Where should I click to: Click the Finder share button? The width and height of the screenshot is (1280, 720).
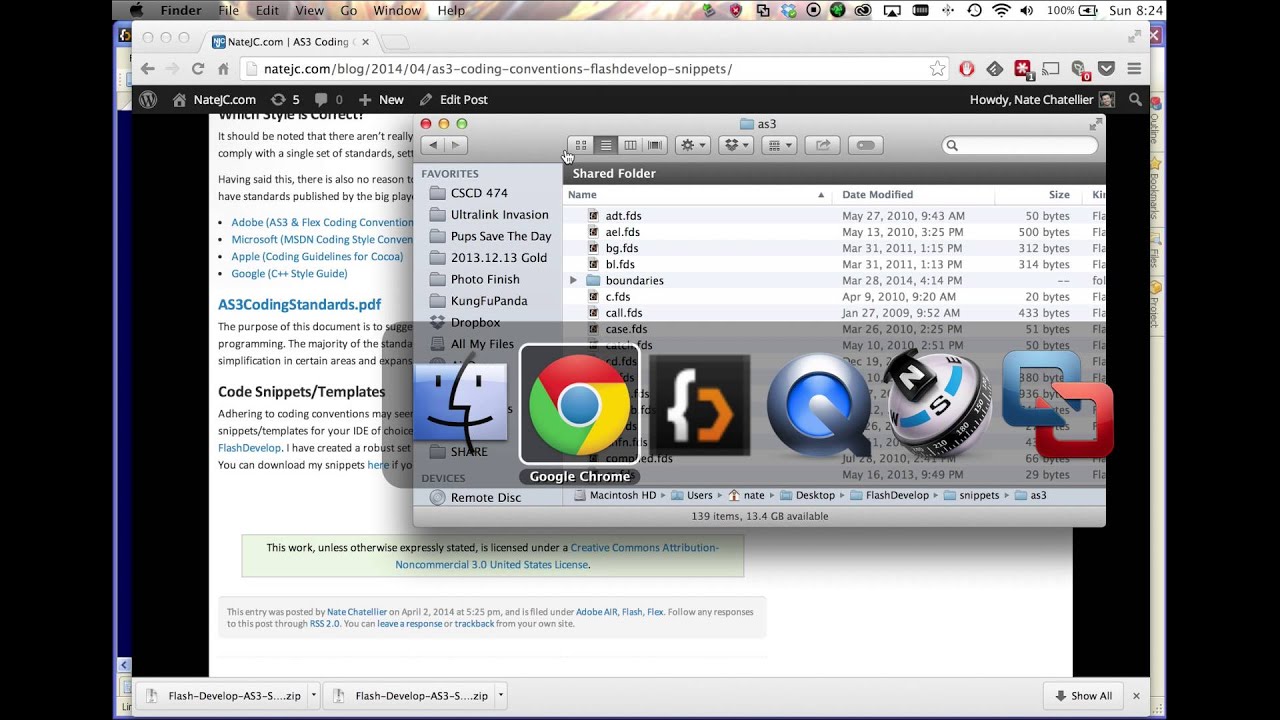823,145
